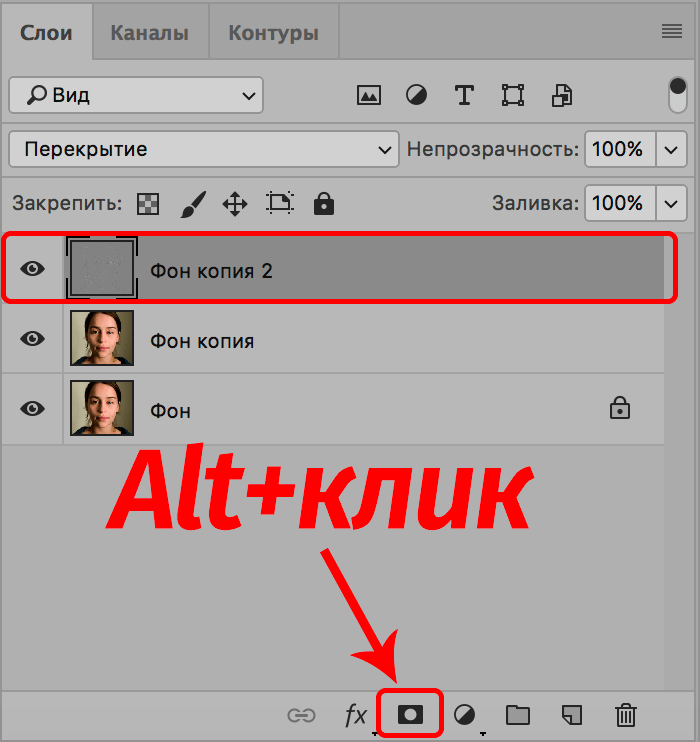Image resolution: width=700 pixels, height=742 pixels.
Task: Click the Link layers chain icon
Action: [300, 715]
